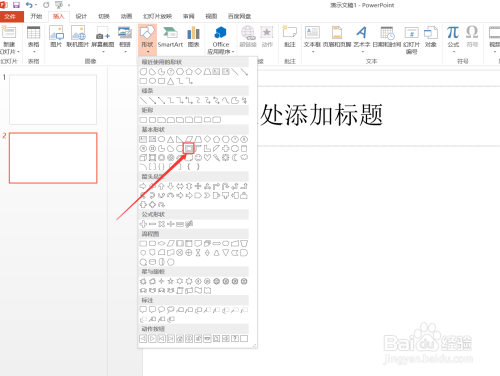Pick the Left-Right Arrow block shape
Screen dimensions: 500x376
click(180, 186)
